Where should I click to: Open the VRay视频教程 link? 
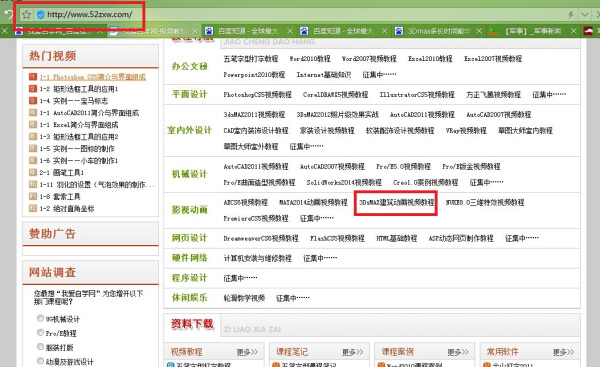pyautogui.click(x=466, y=130)
